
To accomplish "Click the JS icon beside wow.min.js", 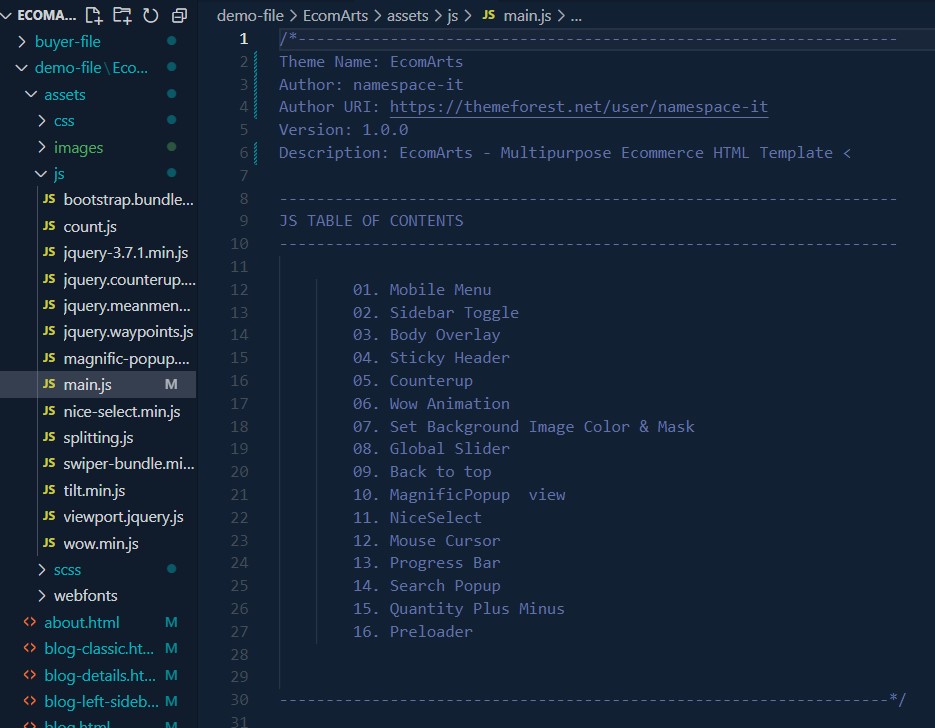I will coord(49,544).
